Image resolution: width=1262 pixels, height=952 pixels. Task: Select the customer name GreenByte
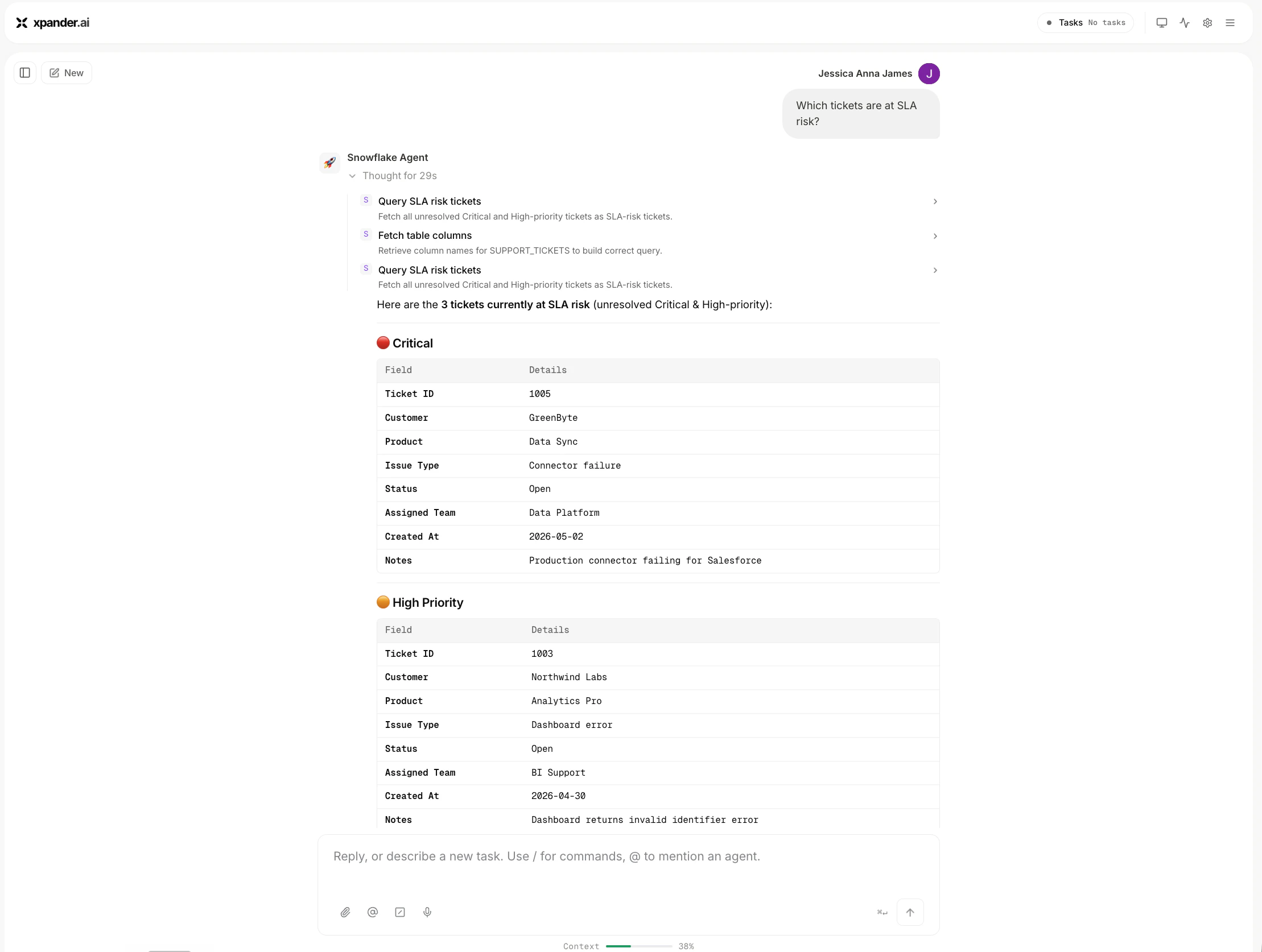pyautogui.click(x=553, y=418)
